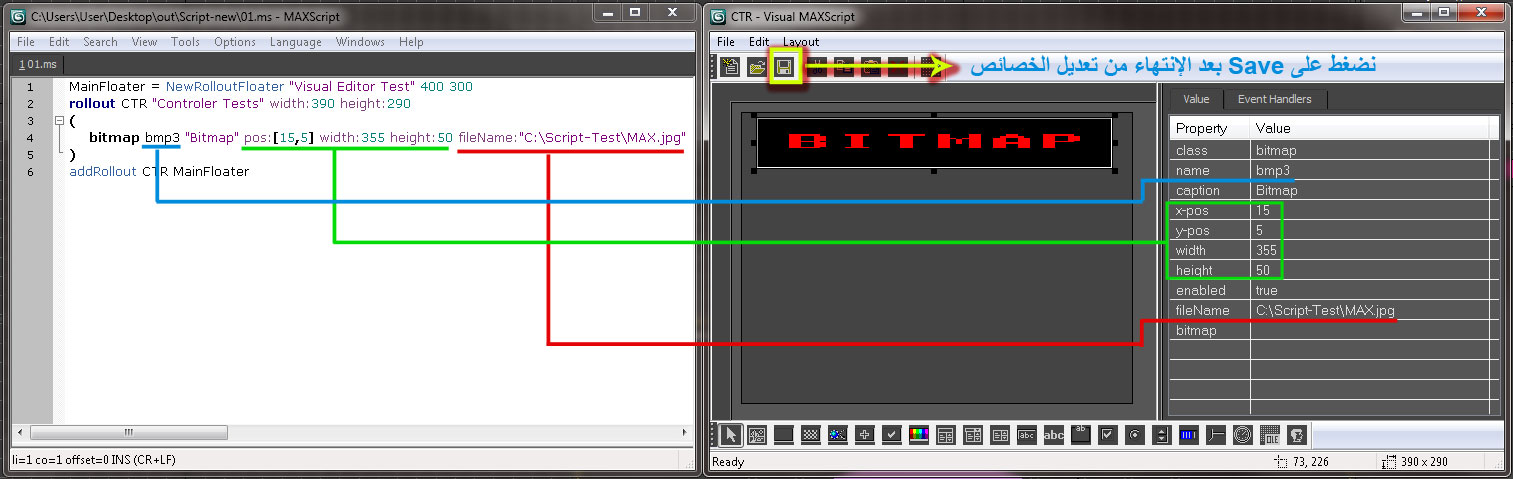Select the Map Button control tool
Viewport: 1513px width, 479px height.
point(811,435)
